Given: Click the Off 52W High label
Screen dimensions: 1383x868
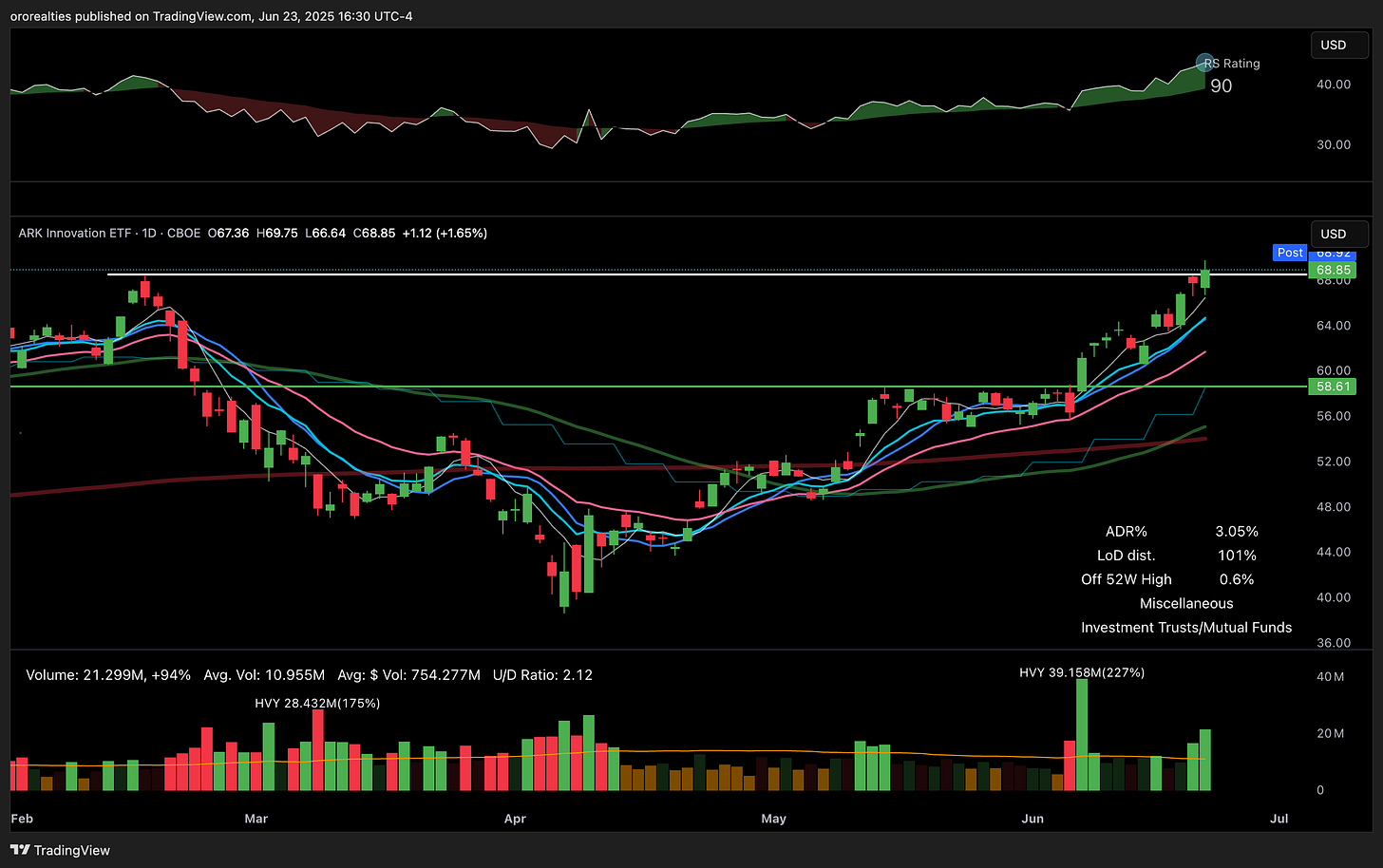Looking at the screenshot, I should pos(1127,579).
